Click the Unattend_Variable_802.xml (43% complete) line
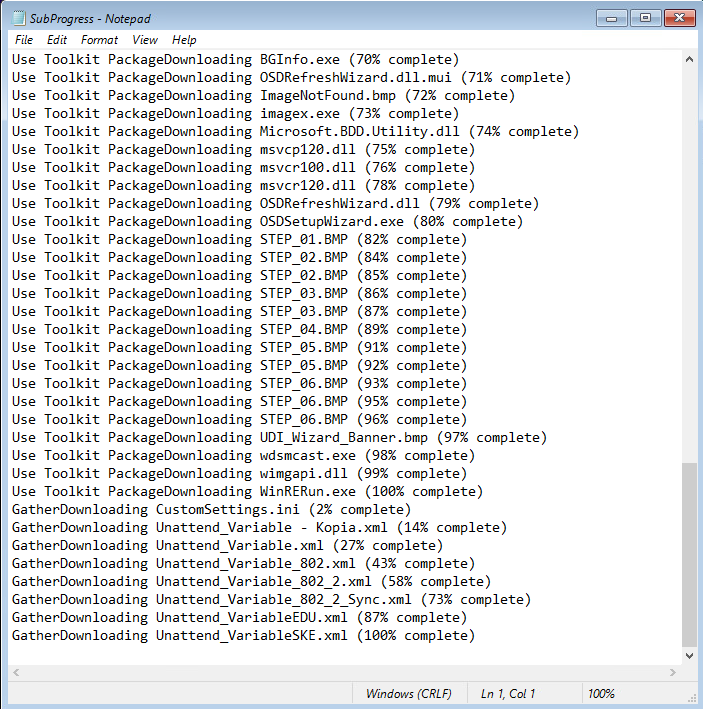The image size is (703, 709). (x=244, y=563)
